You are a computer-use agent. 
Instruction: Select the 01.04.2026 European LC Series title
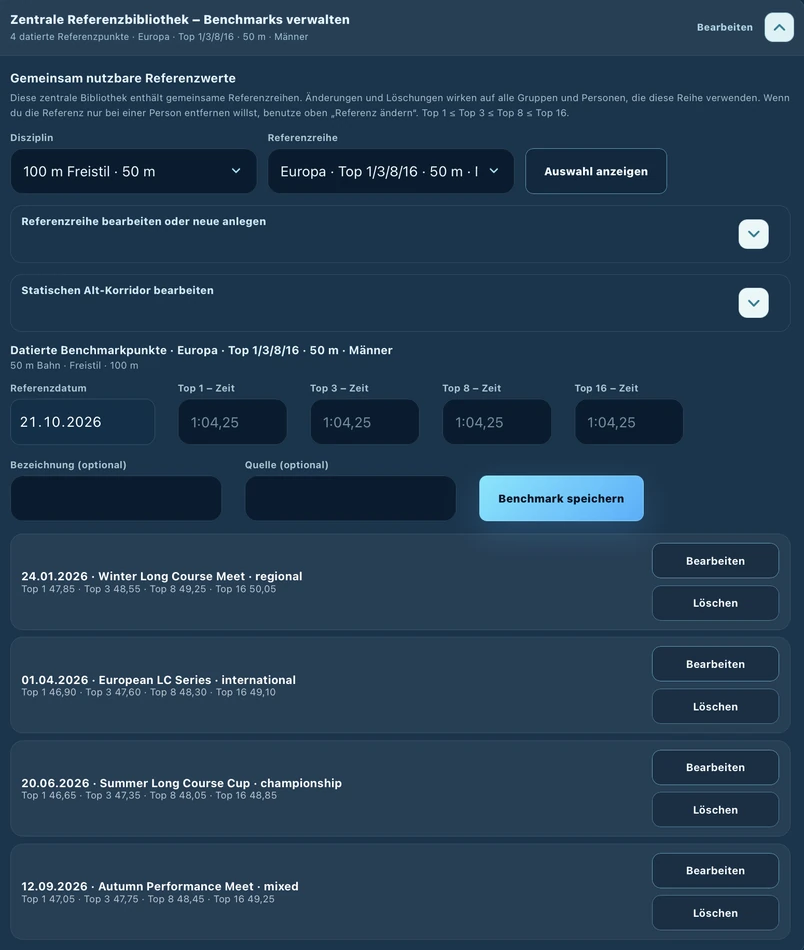click(x=159, y=680)
